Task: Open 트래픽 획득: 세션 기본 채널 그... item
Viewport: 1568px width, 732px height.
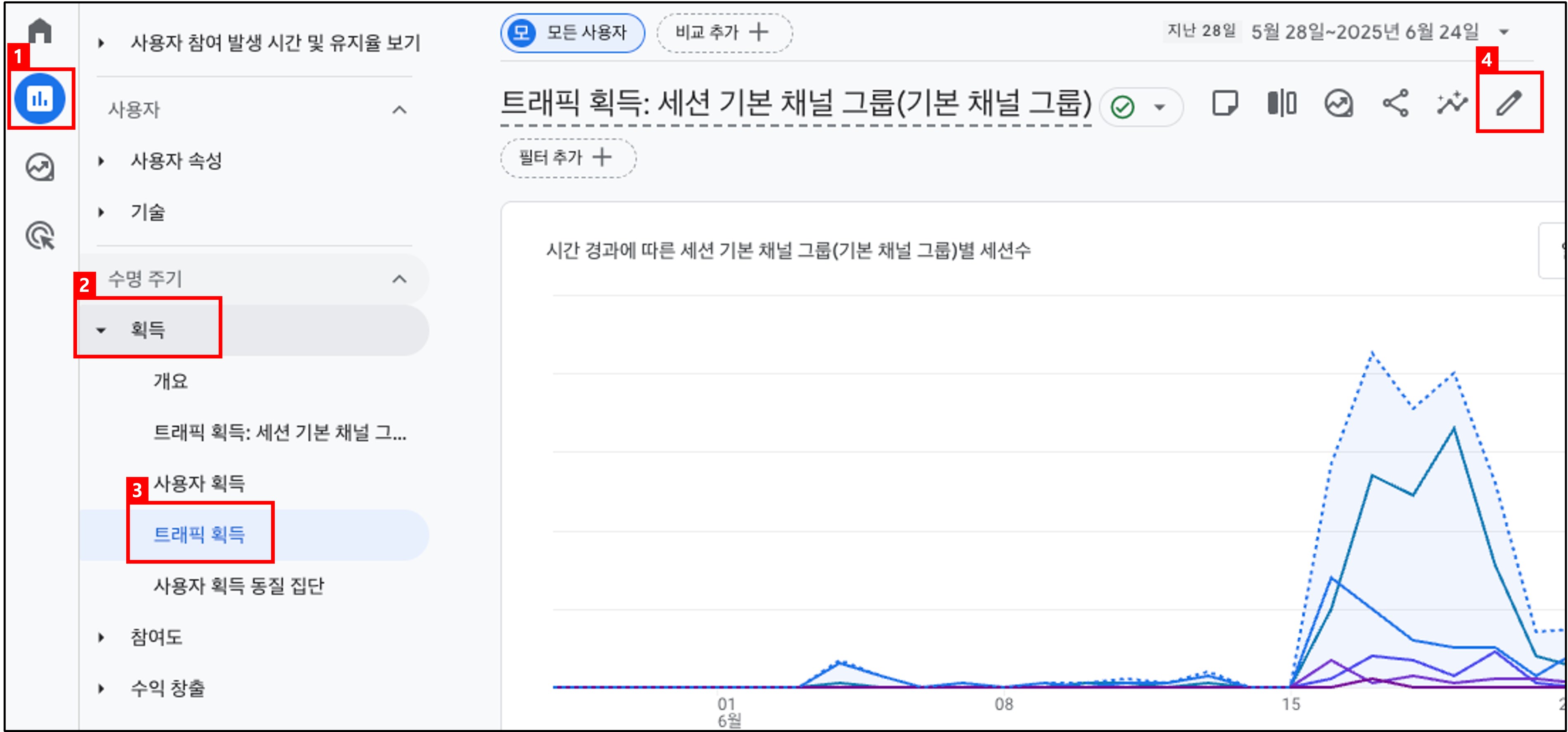Action: click(280, 432)
